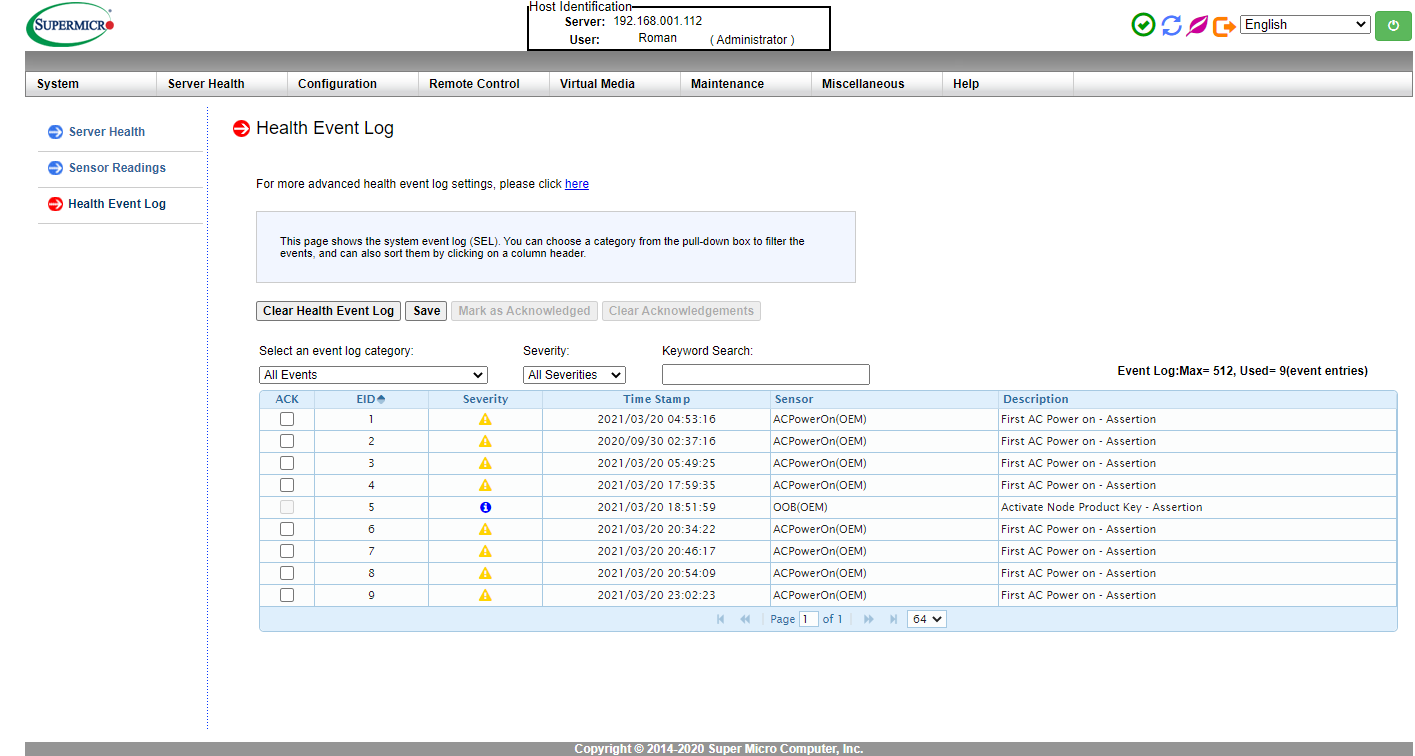
Task: Click warning severity icon in EID 3 row
Action: click(x=485, y=463)
